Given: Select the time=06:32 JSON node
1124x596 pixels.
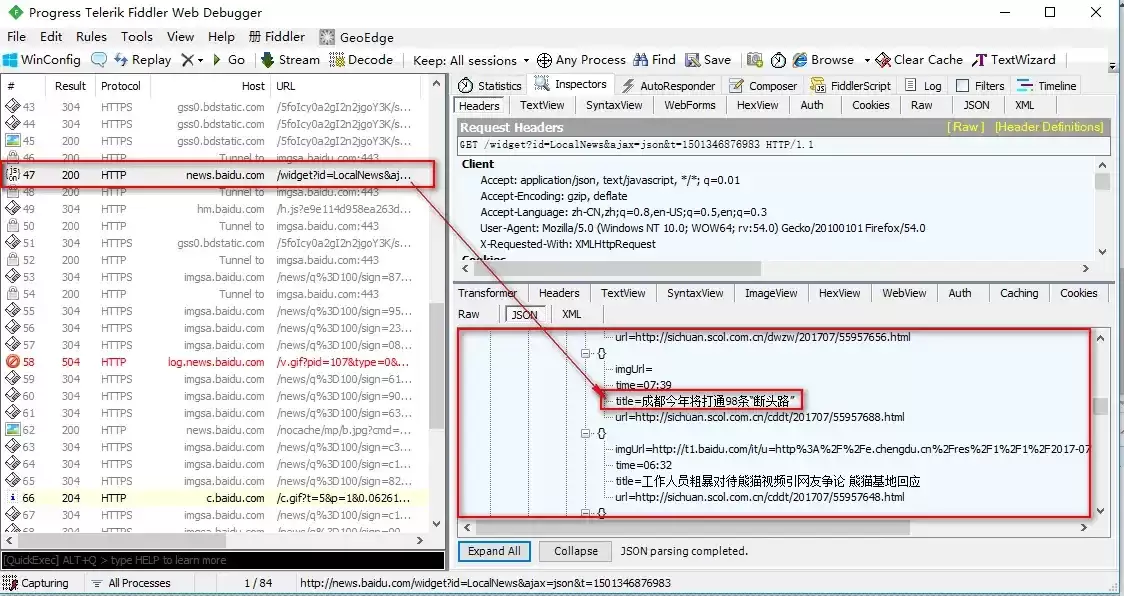Looking at the screenshot, I should (644, 465).
